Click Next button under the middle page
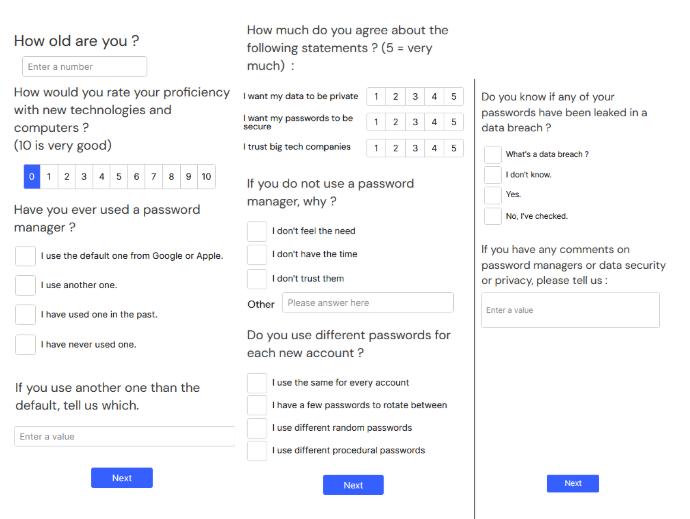The width and height of the screenshot is (690, 519). click(x=353, y=485)
